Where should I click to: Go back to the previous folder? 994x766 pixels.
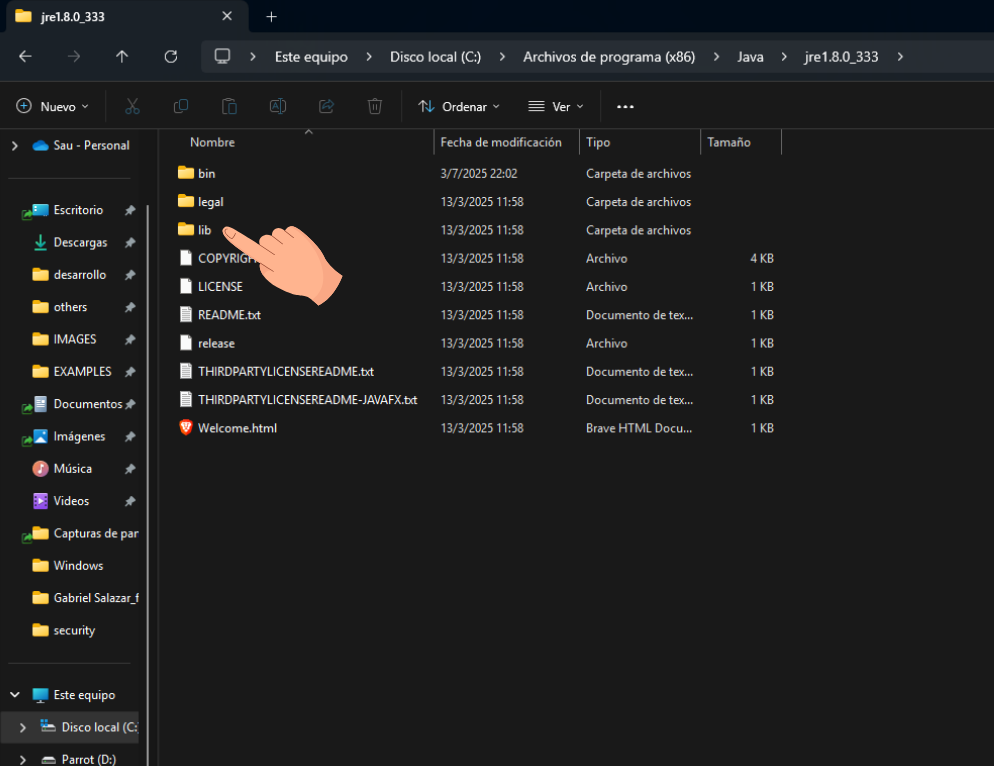[25, 57]
